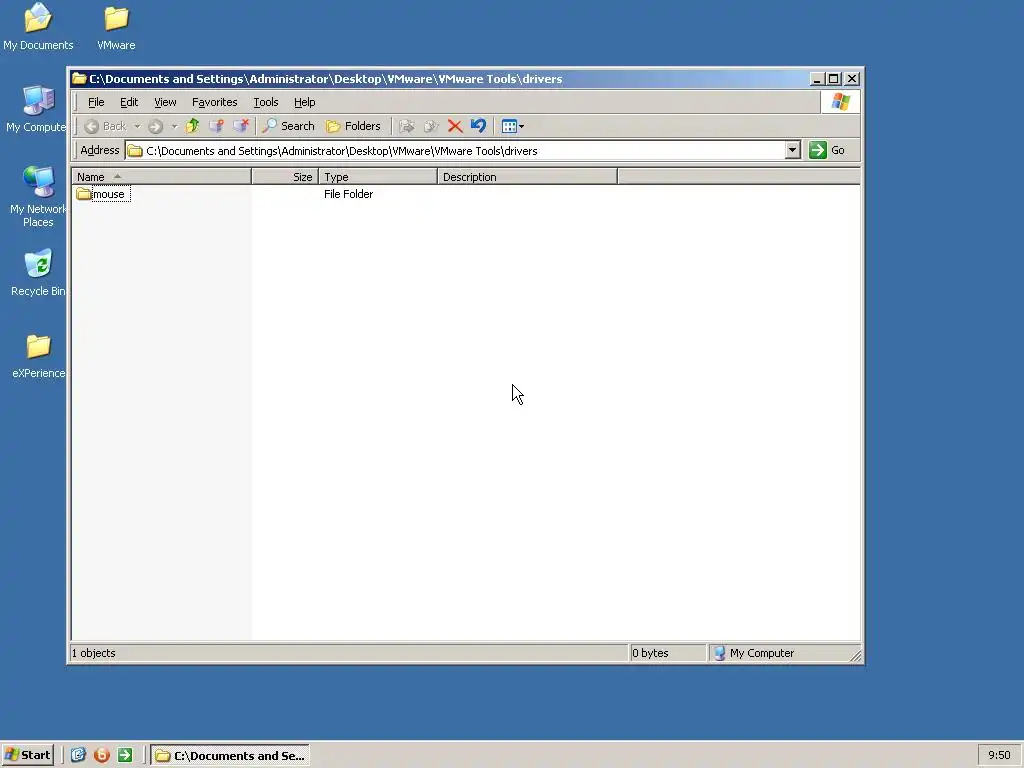The height and width of the screenshot is (768, 1024).
Task: Sort by the Description column header
Action: pos(527,177)
